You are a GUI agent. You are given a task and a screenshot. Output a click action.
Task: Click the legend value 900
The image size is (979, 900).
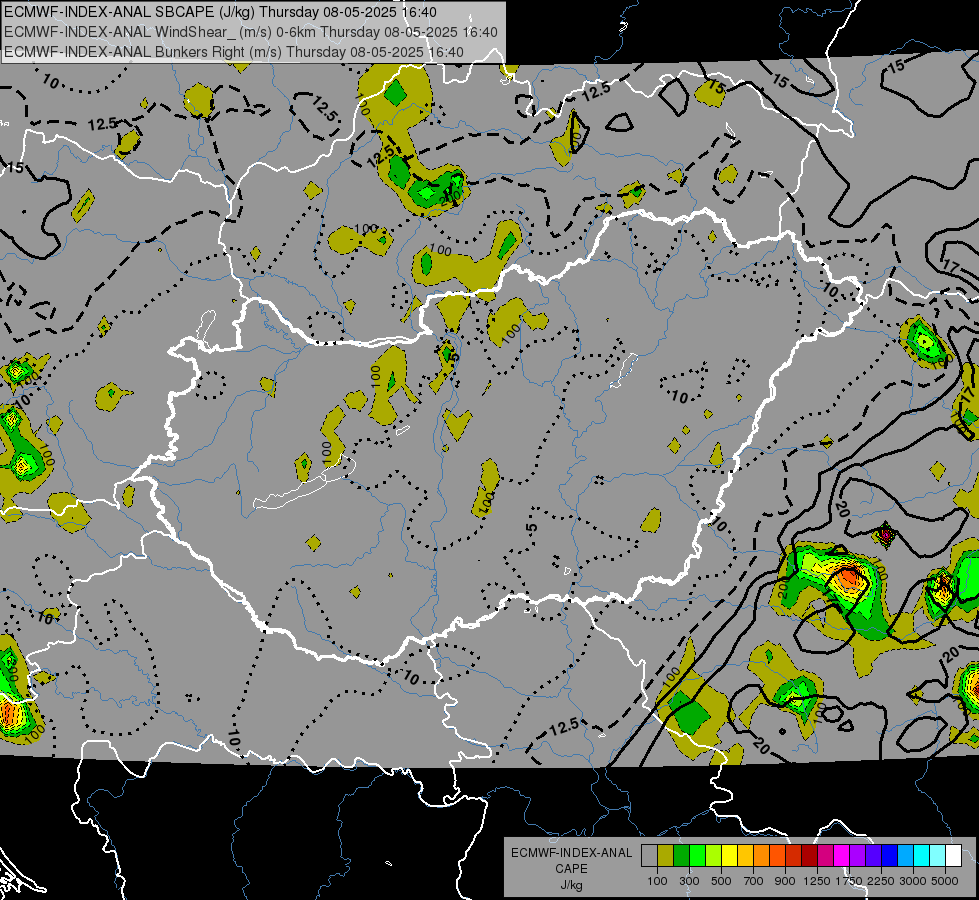(785, 881)
